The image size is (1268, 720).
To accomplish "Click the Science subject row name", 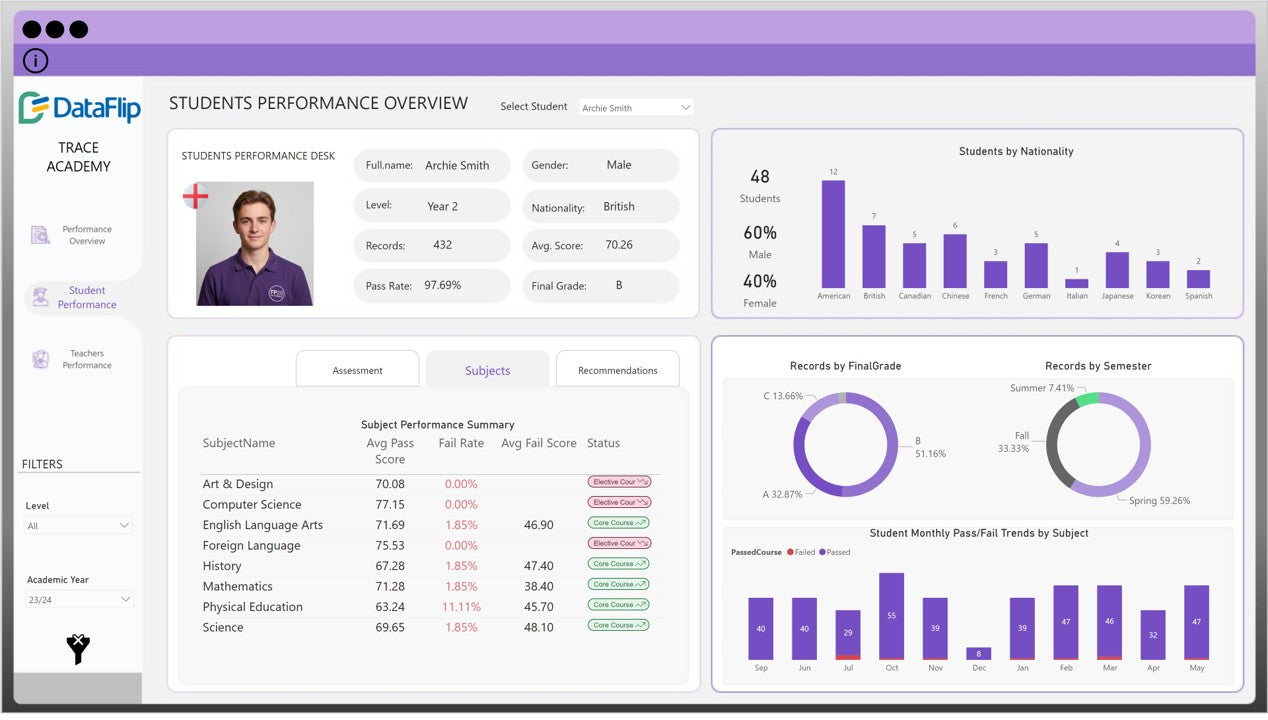I will [223, 627].
